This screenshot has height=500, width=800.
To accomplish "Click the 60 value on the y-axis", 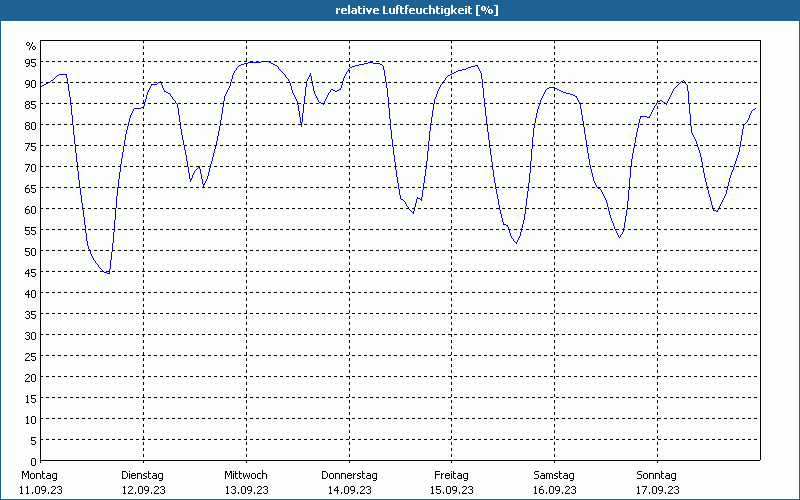I will tap(31, 210).
